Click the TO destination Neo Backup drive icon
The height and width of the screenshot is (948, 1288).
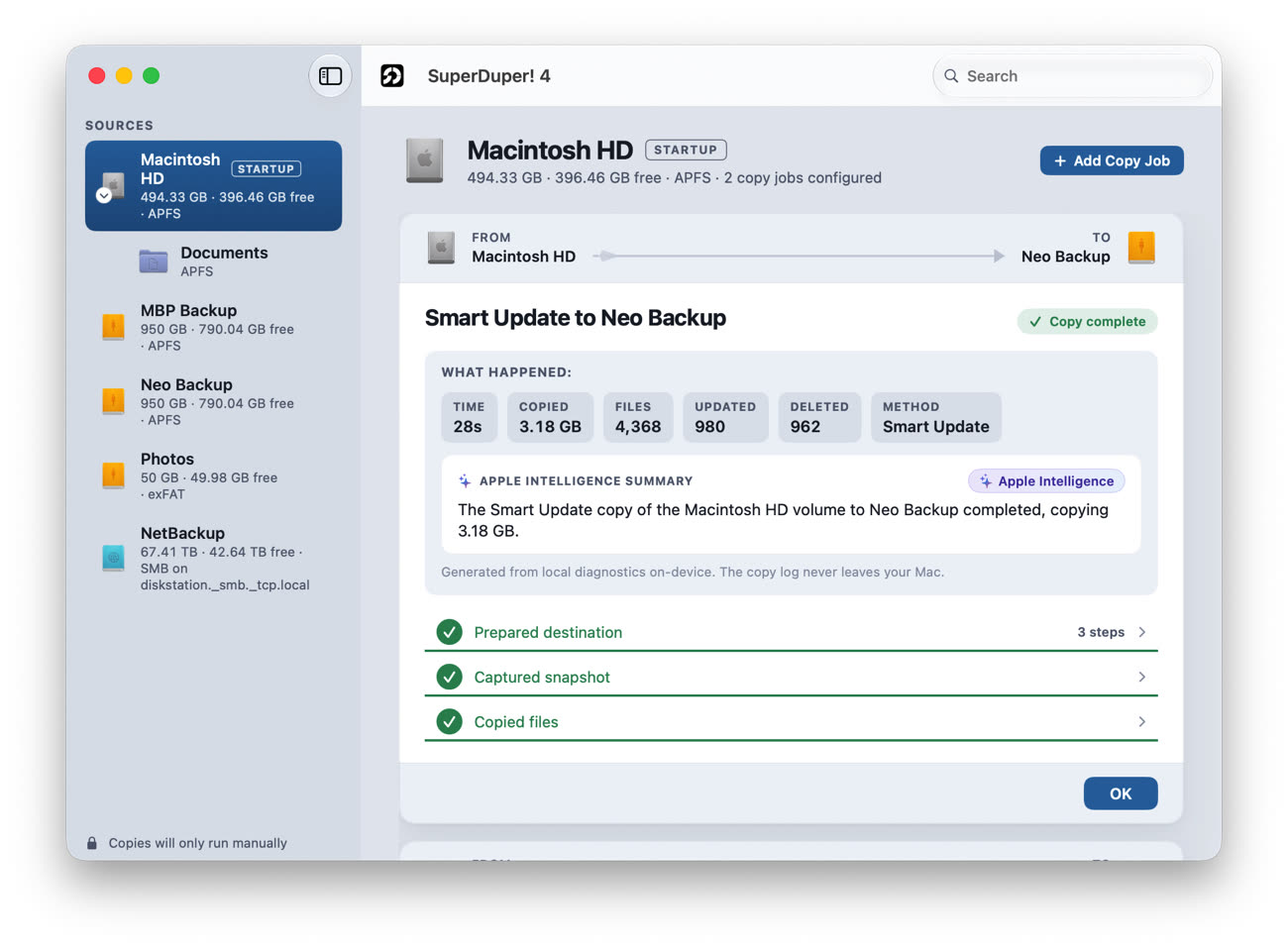point(1141,248)
